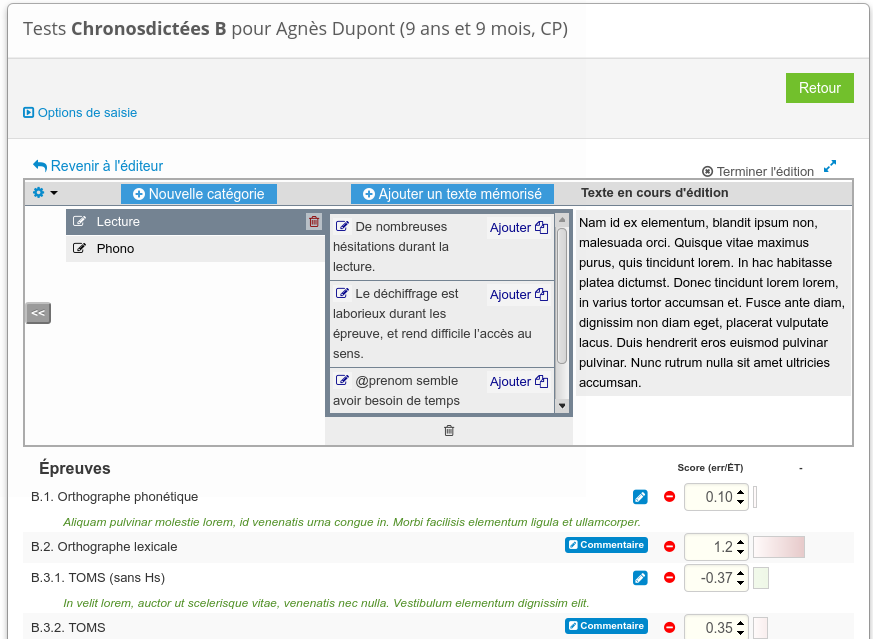Click trash icon below memorised texts

[449, 430]
